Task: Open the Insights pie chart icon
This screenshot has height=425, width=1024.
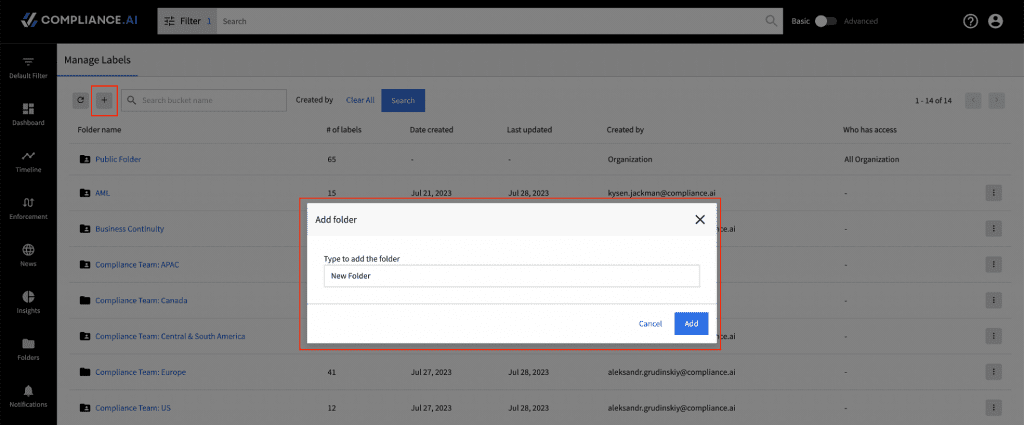Action: 28,296
